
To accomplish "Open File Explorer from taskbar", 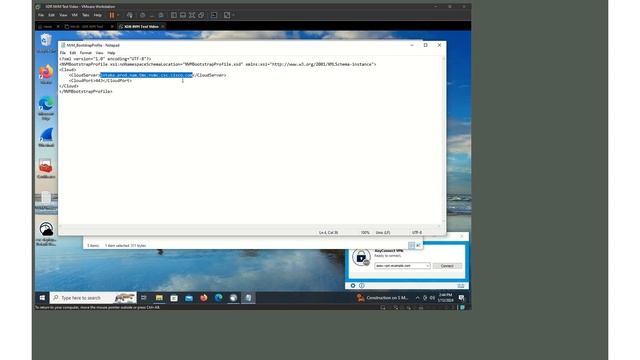I will [159, 298].
